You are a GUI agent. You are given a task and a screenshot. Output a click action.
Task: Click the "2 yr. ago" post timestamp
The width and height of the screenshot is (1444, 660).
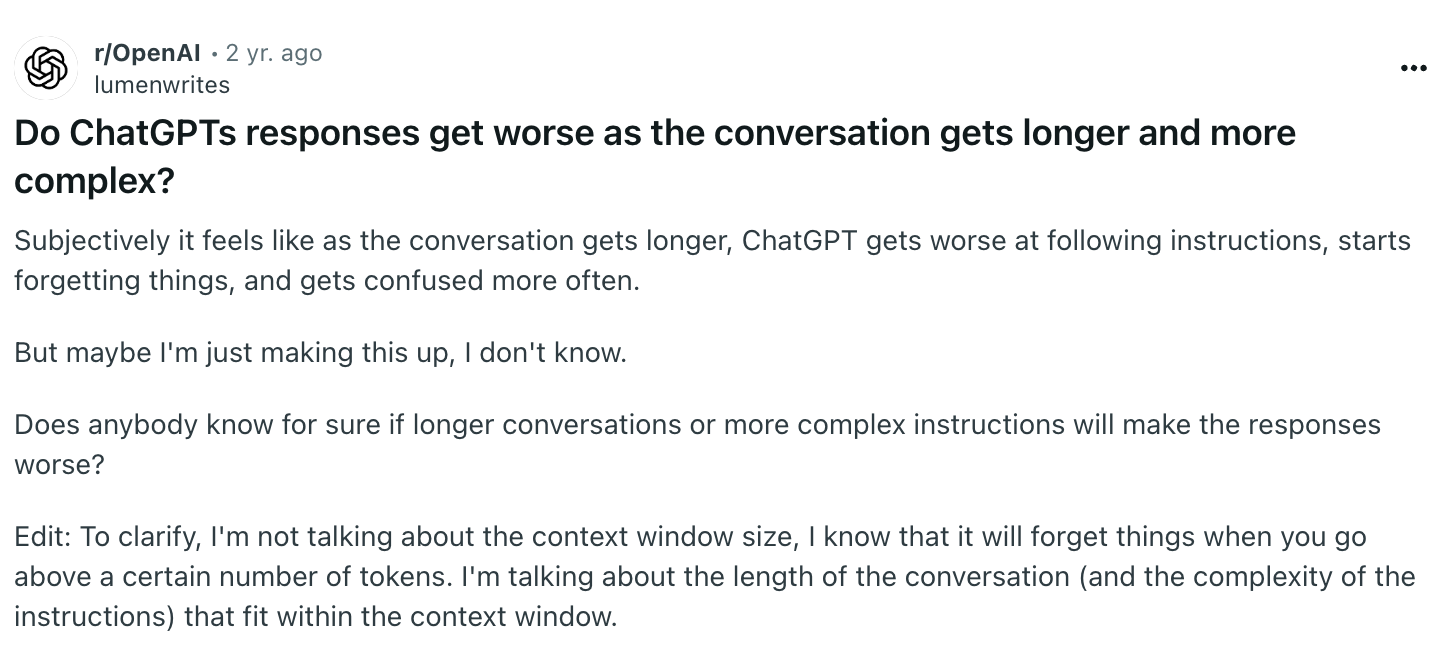[274, 53]
